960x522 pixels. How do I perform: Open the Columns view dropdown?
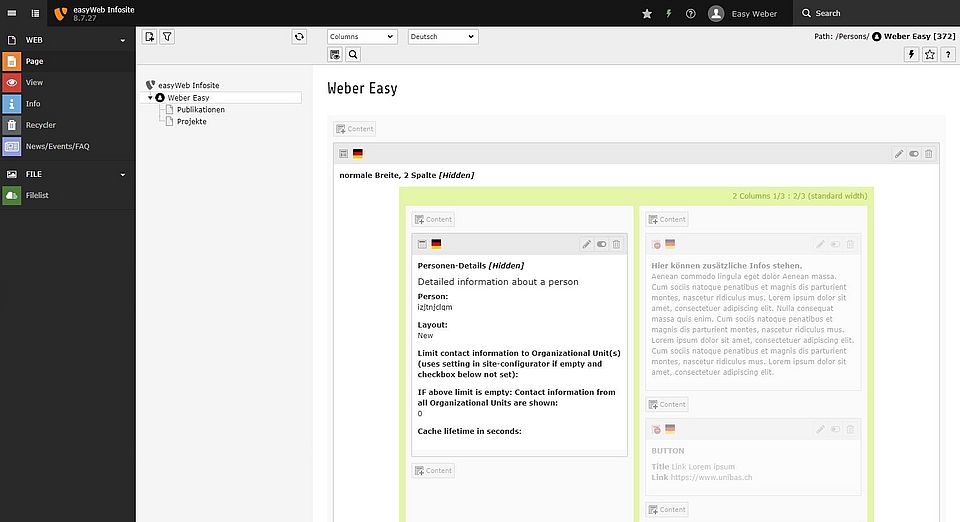(x=362, y=37)
